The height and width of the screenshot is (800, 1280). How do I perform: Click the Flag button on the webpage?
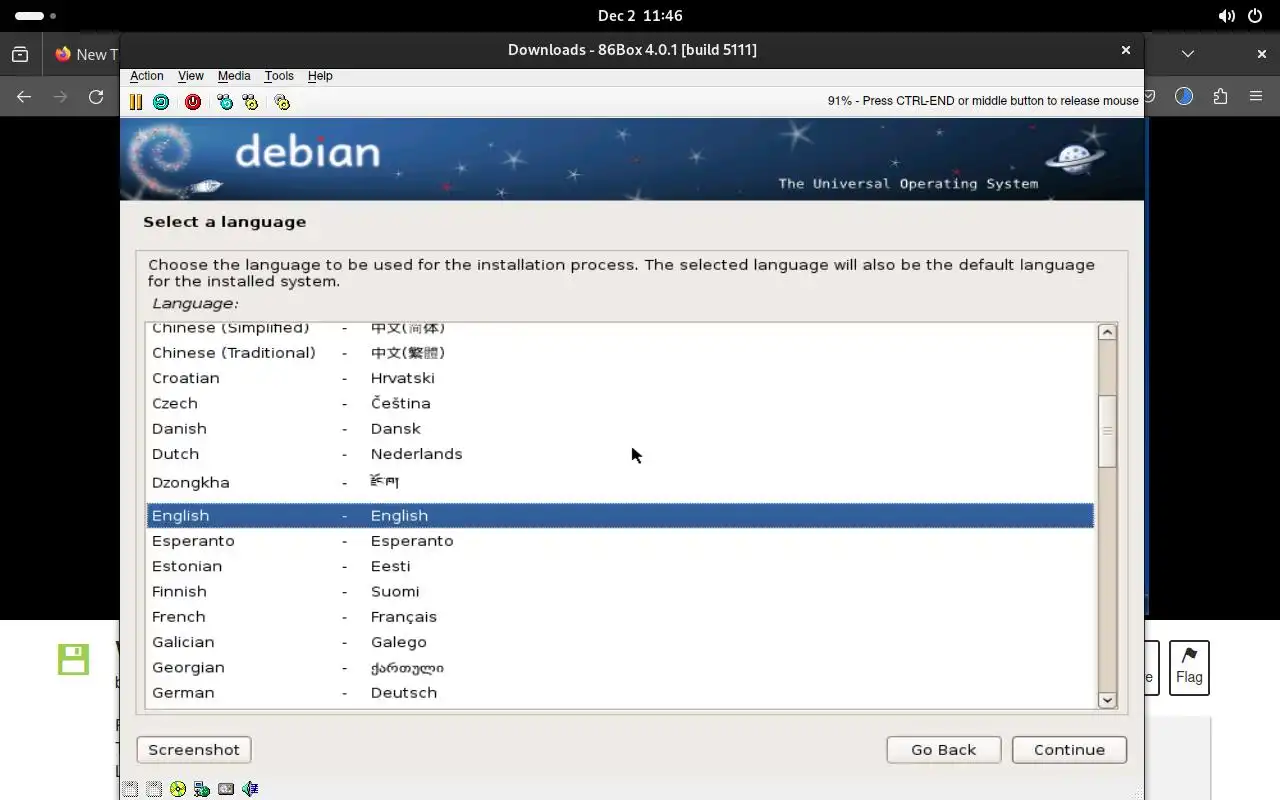tap(1189, 667)
